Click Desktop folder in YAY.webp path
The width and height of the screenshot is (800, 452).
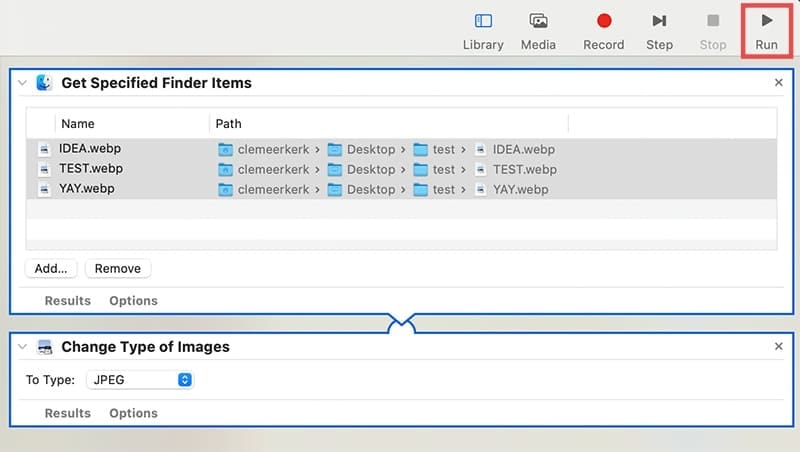pos(361,190)
